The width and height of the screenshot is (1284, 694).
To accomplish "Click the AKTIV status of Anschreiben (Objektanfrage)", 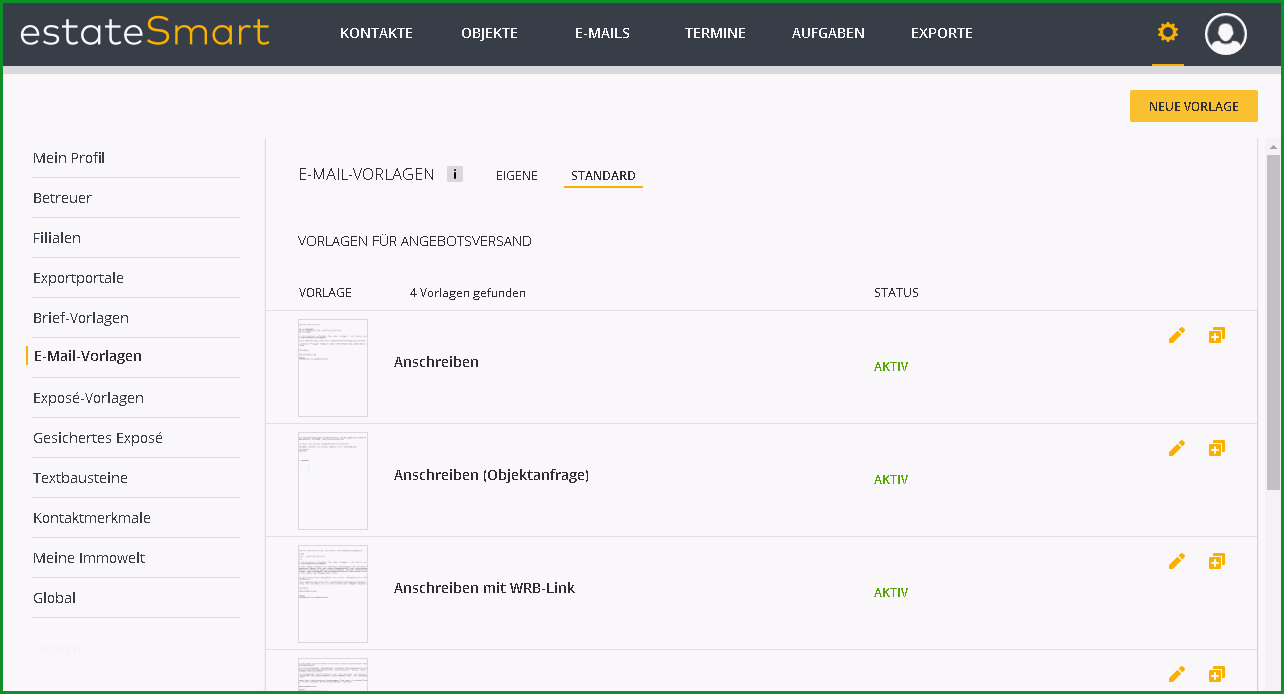I will (x=891, y=480).
